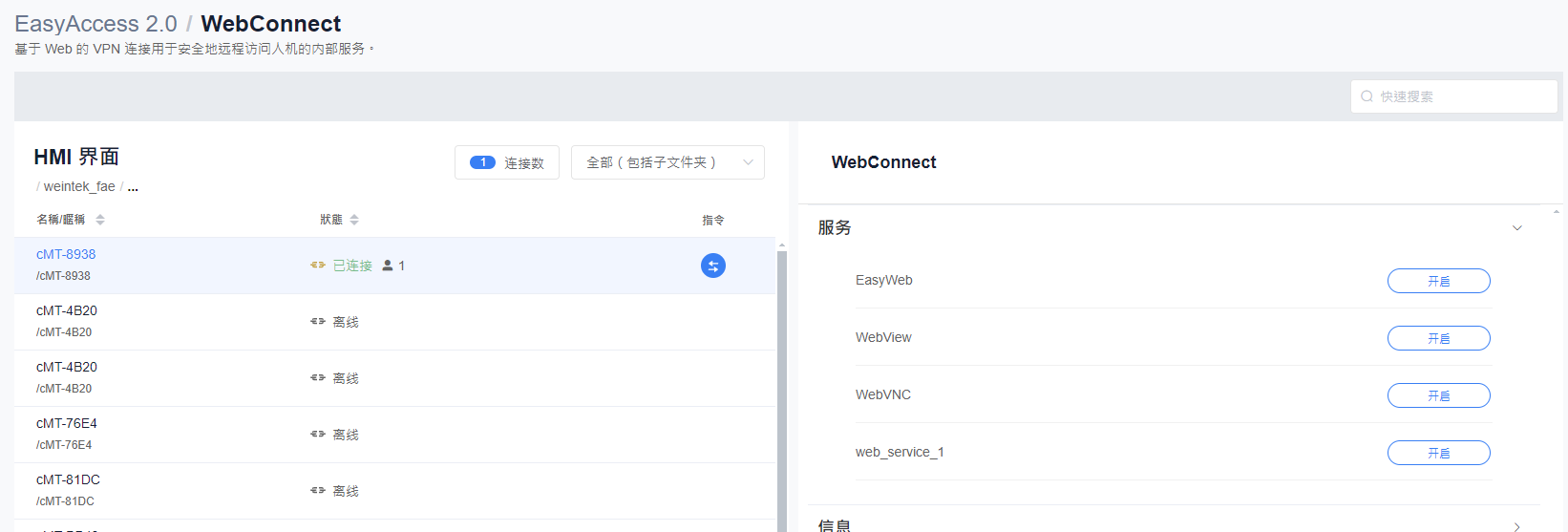Turn on the WebView service
Screen dimensions: 1568x532
click(x=1438, y=338)
